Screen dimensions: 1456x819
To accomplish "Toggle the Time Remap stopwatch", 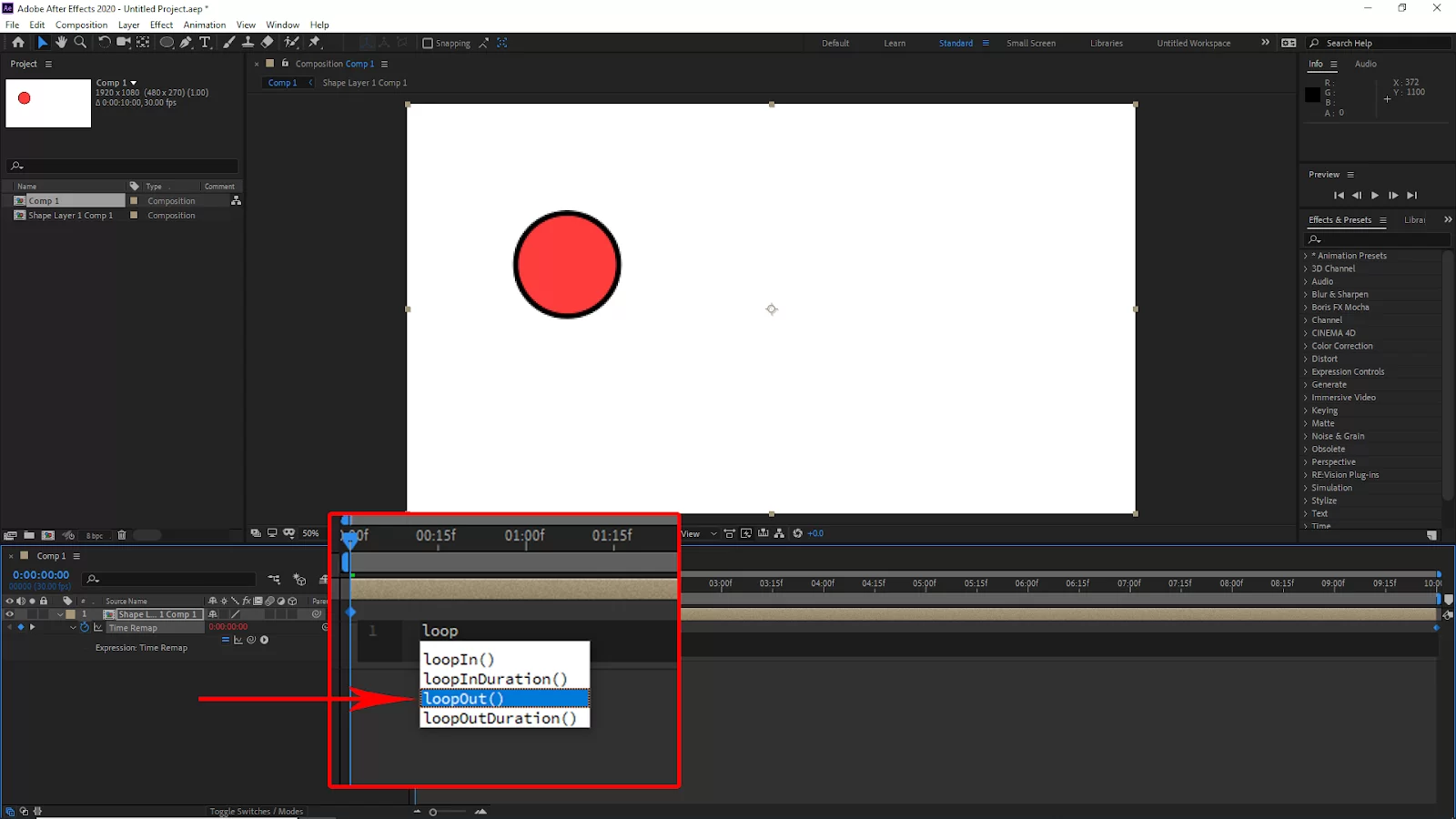I will pyautogui.click(x=85, y=627).
